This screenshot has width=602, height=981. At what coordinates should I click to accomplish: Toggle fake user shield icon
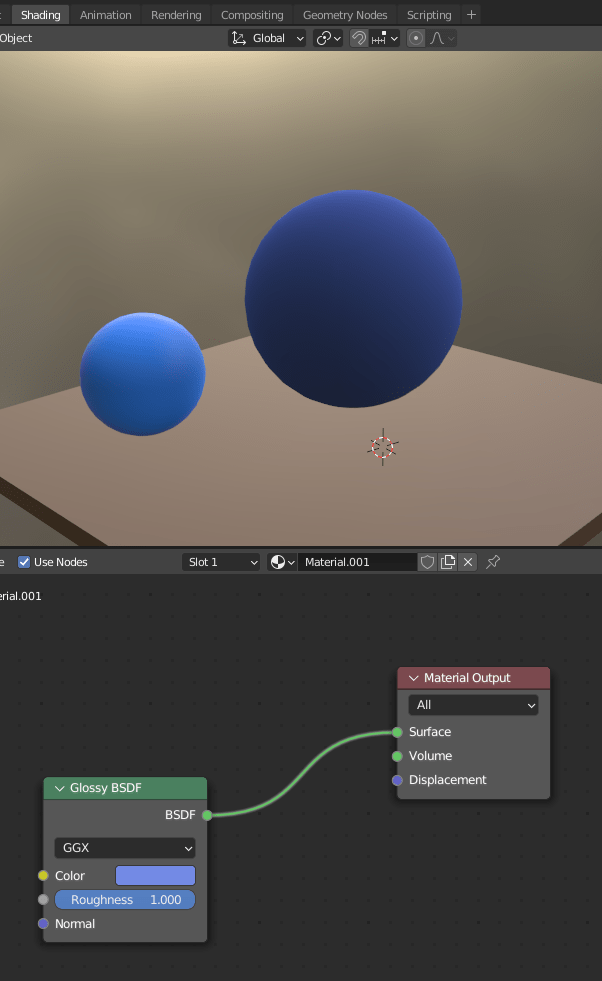click(x=427, y=562)
